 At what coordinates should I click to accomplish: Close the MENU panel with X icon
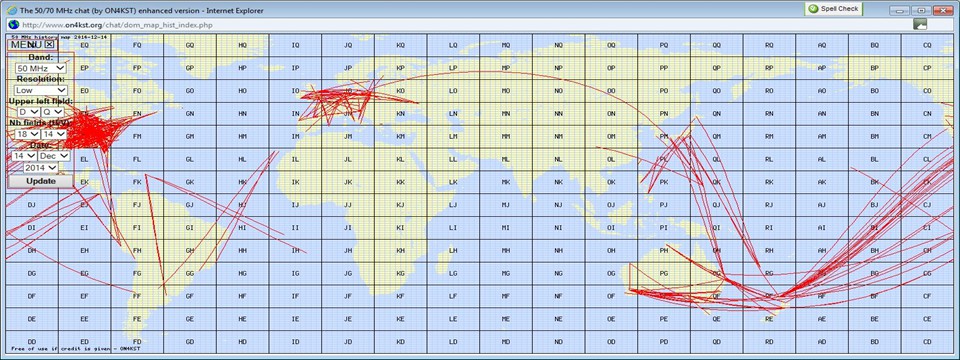pyautogui.click(x=50, y=45)
